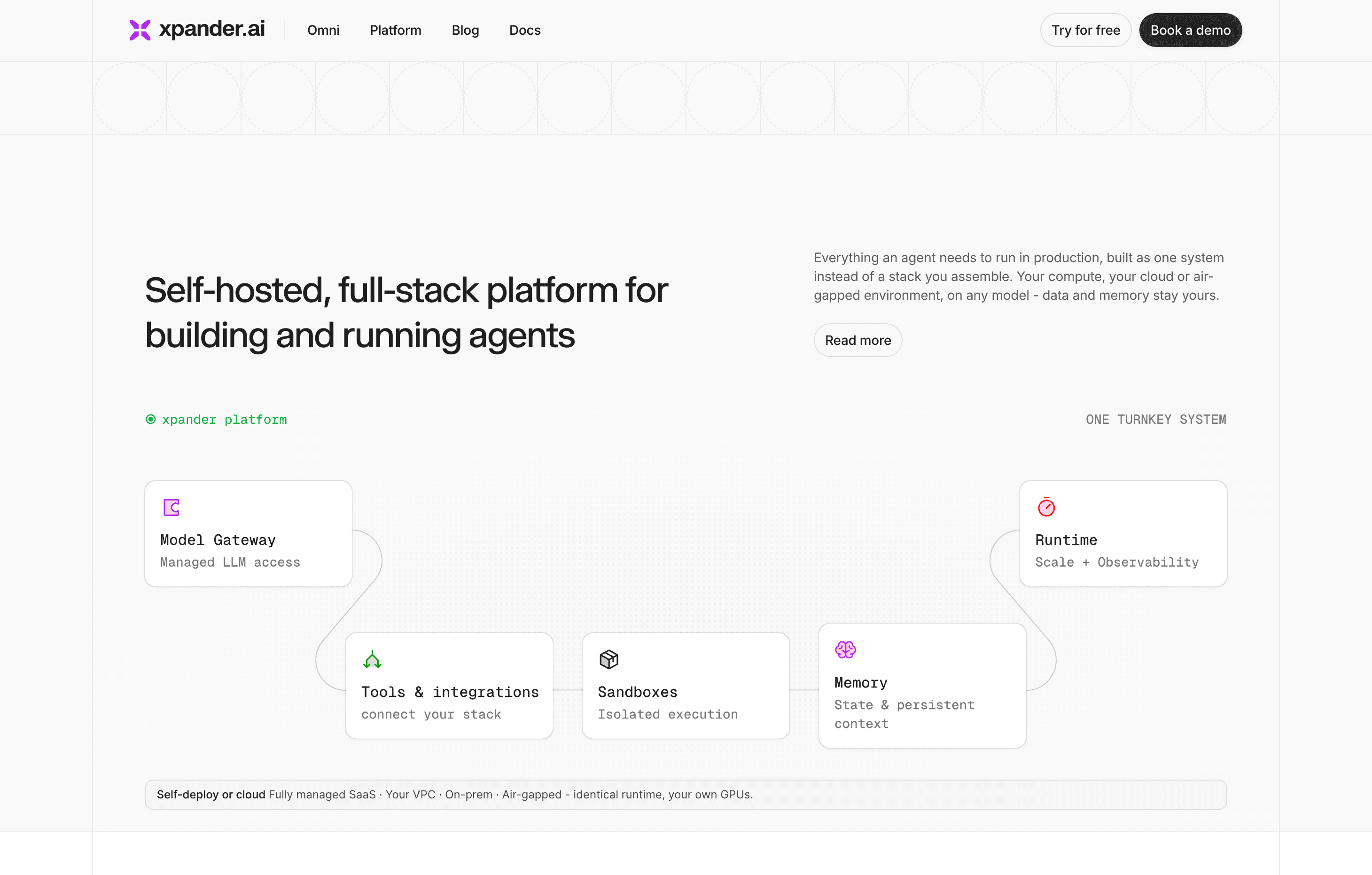Click the Try for free button
Screen dimensions: 1372x875
point(1085,30)
